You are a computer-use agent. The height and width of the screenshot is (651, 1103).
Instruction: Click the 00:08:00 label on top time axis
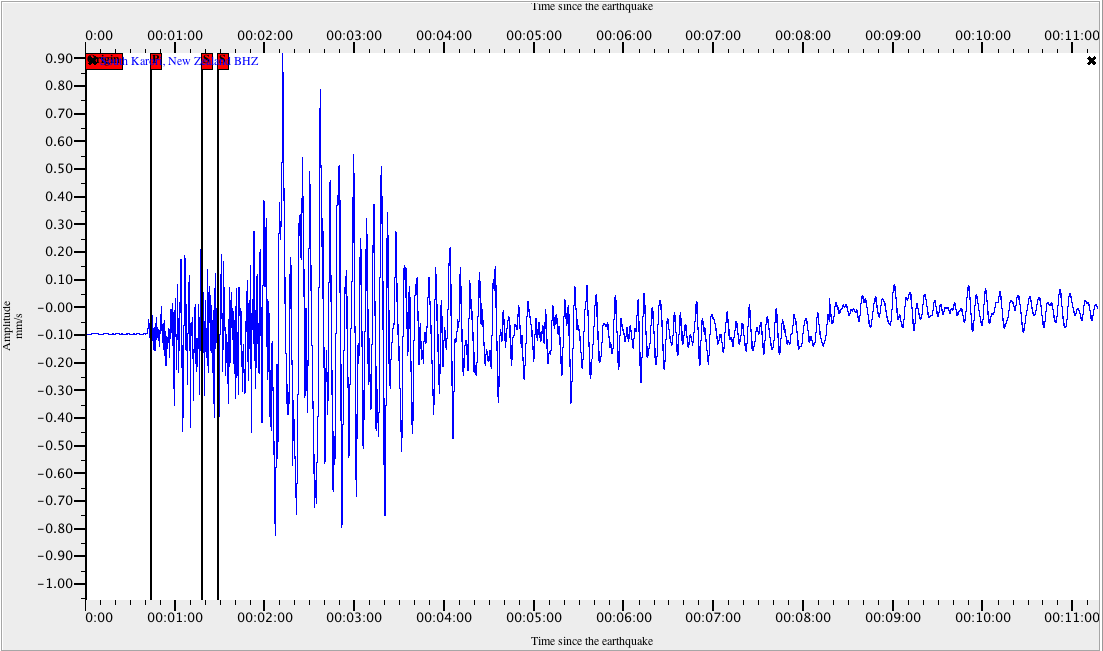coord(802,35)
